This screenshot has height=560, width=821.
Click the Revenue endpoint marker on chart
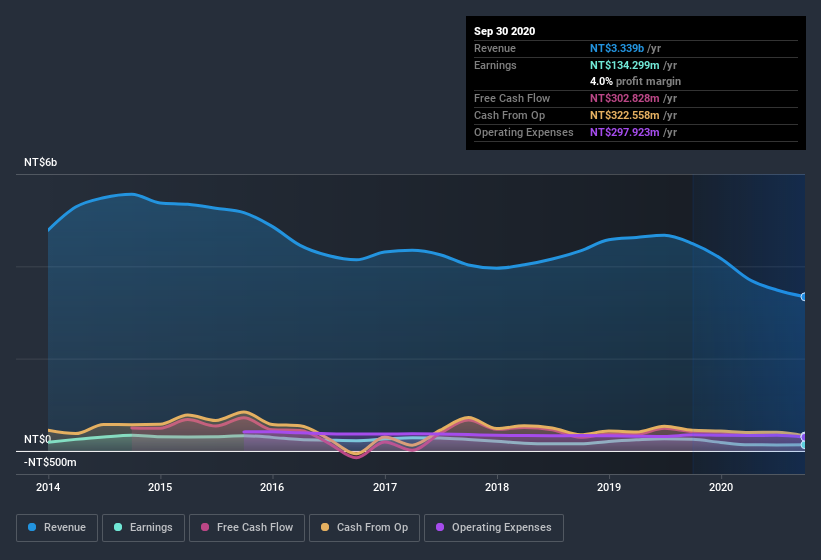(804, 297)
